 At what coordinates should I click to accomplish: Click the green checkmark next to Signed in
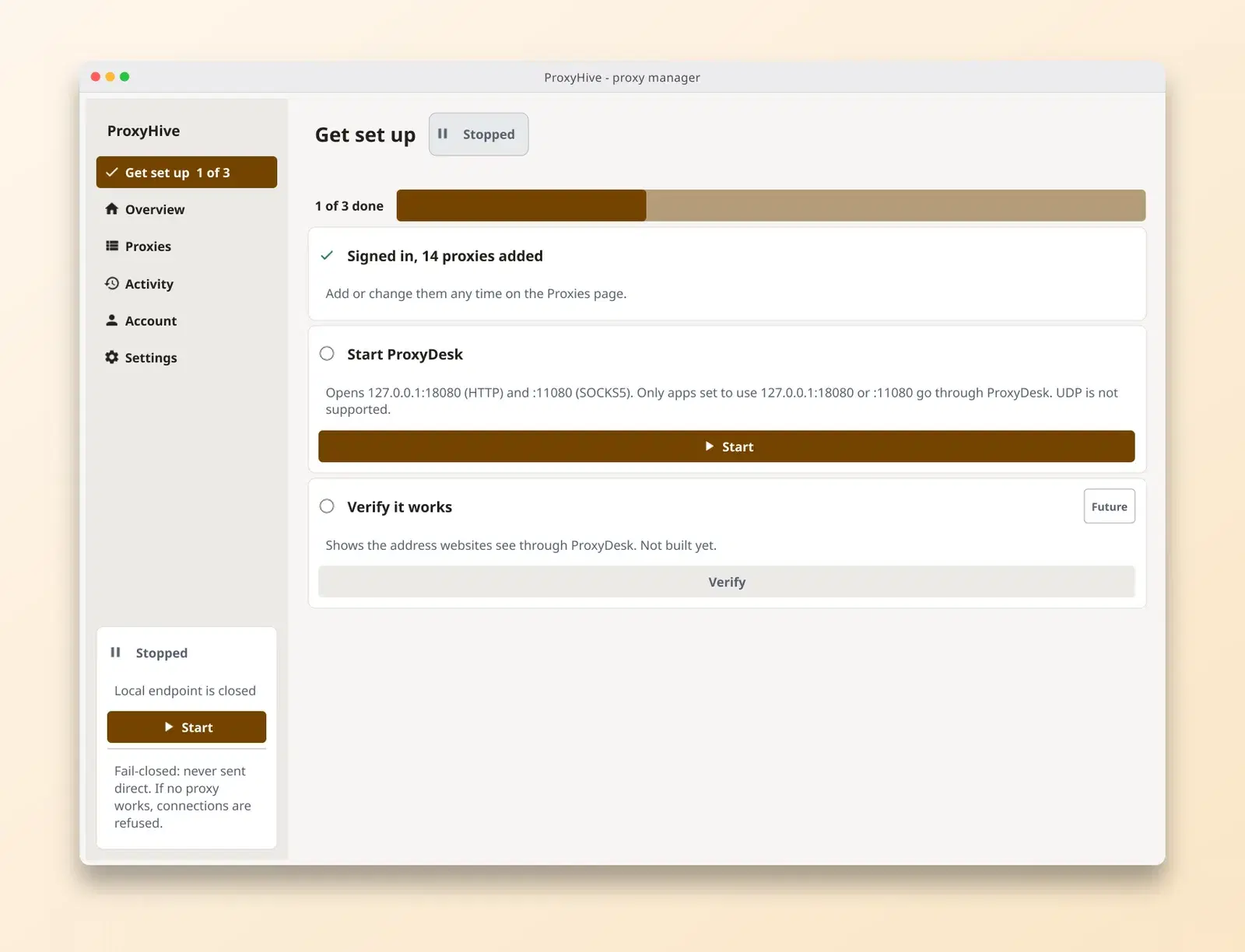[327, 255]
